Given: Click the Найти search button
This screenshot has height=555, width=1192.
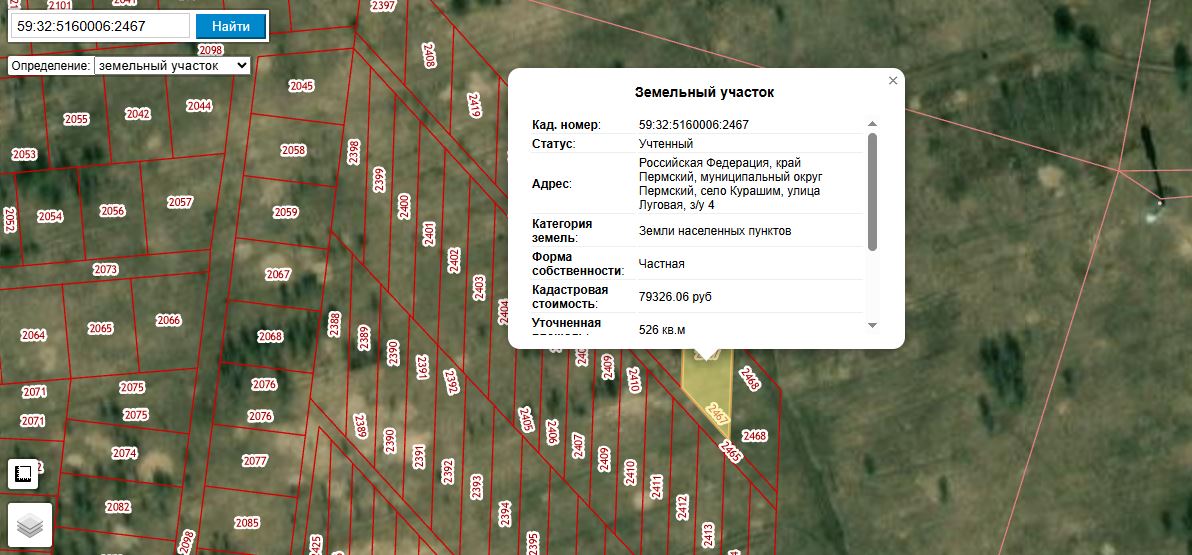Looking at the screenshot, I should click(x=230, y=26).
